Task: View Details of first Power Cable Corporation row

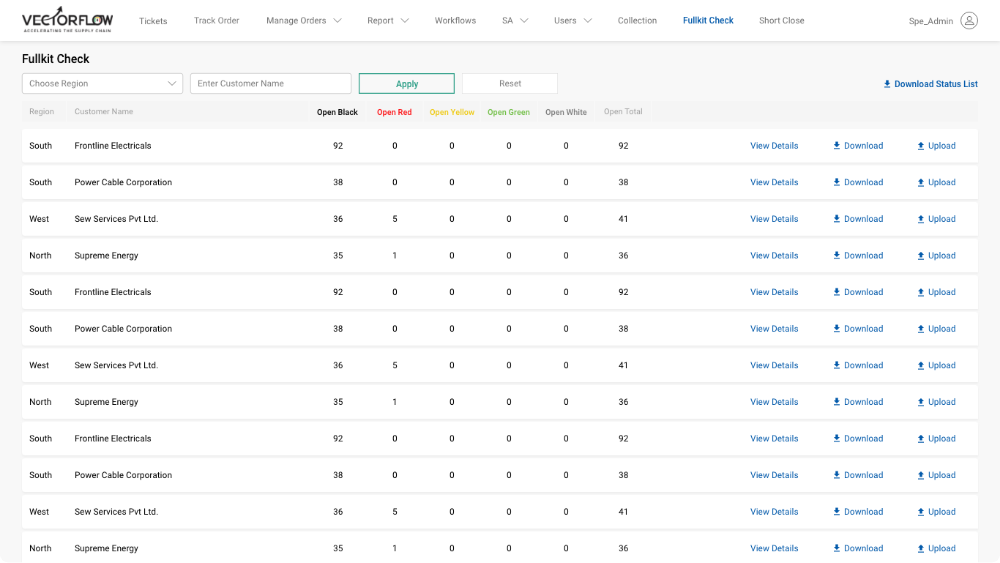Action: (x=774, y=183)
